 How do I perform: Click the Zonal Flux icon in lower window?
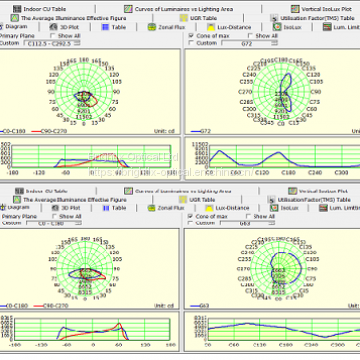click(152, 208)
